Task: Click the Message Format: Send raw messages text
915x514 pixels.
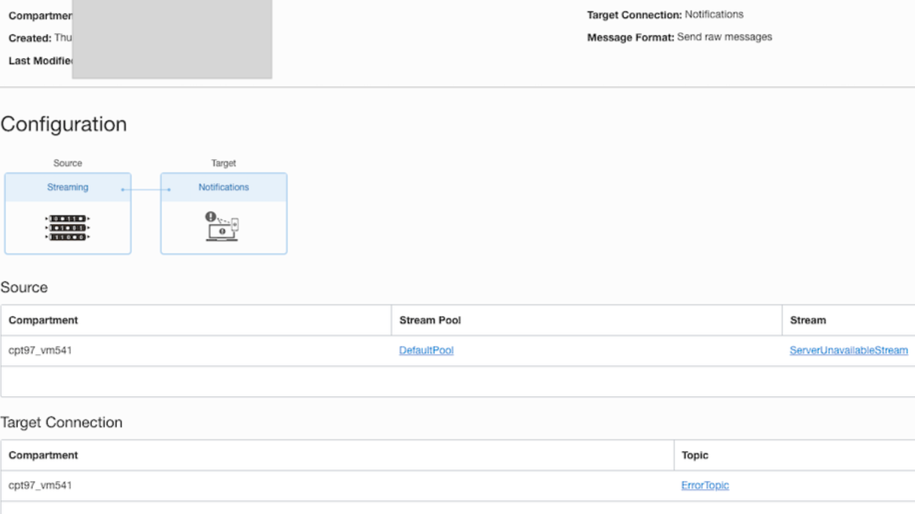Action: tap(679, 37)
